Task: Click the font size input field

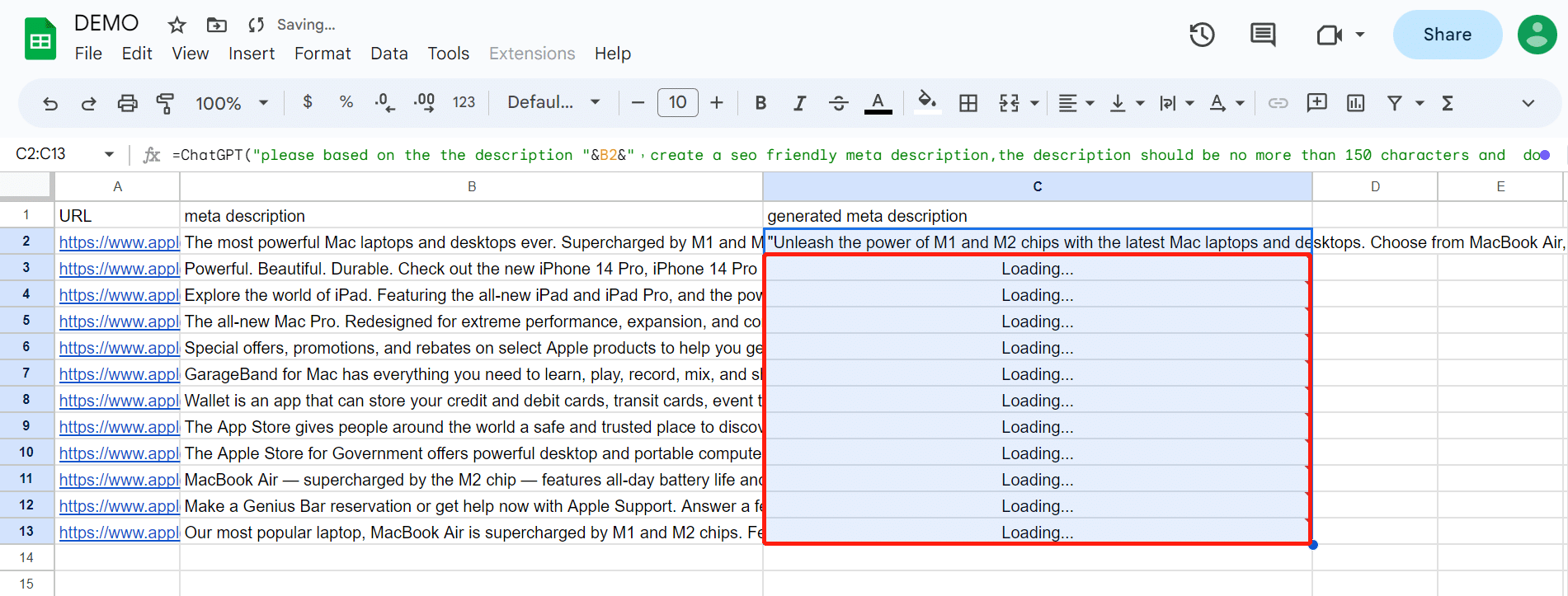Action: [x=677, y=102]
